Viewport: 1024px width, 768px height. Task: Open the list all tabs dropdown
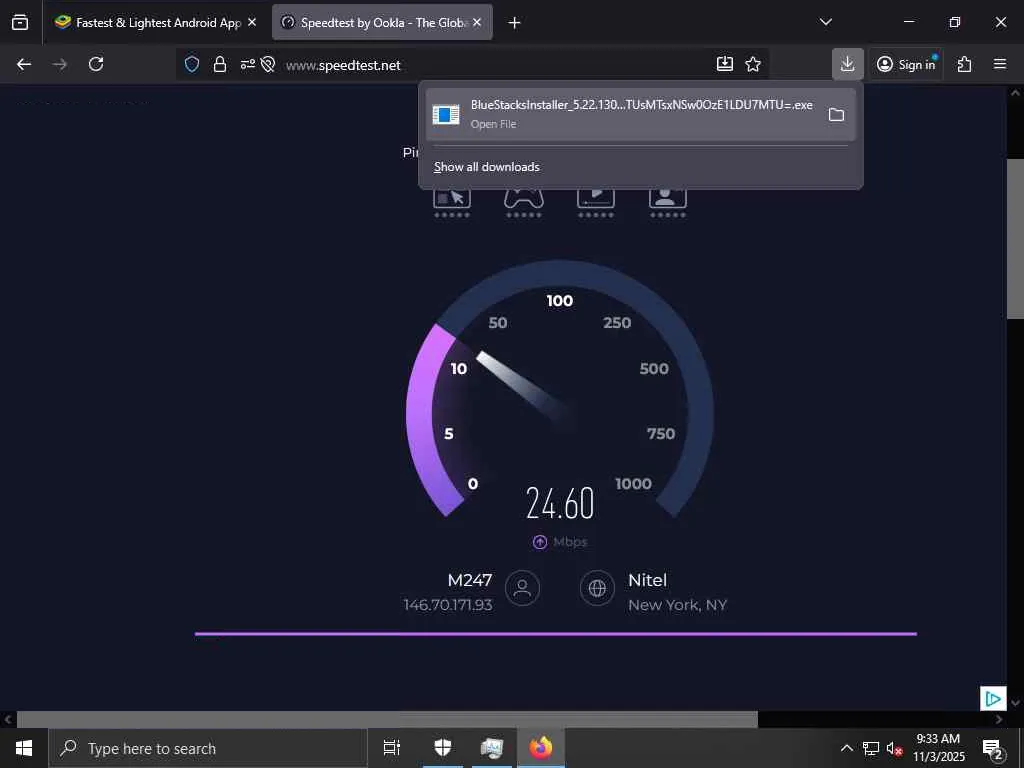825,22
